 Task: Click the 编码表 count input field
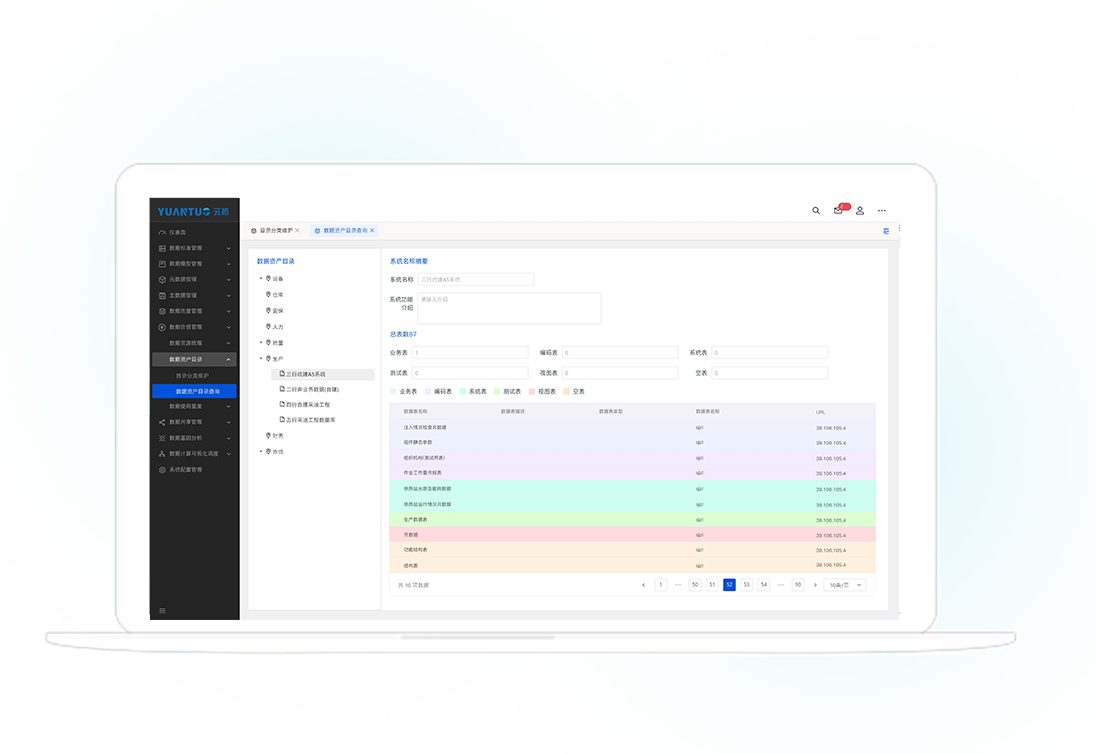[620, 353]
